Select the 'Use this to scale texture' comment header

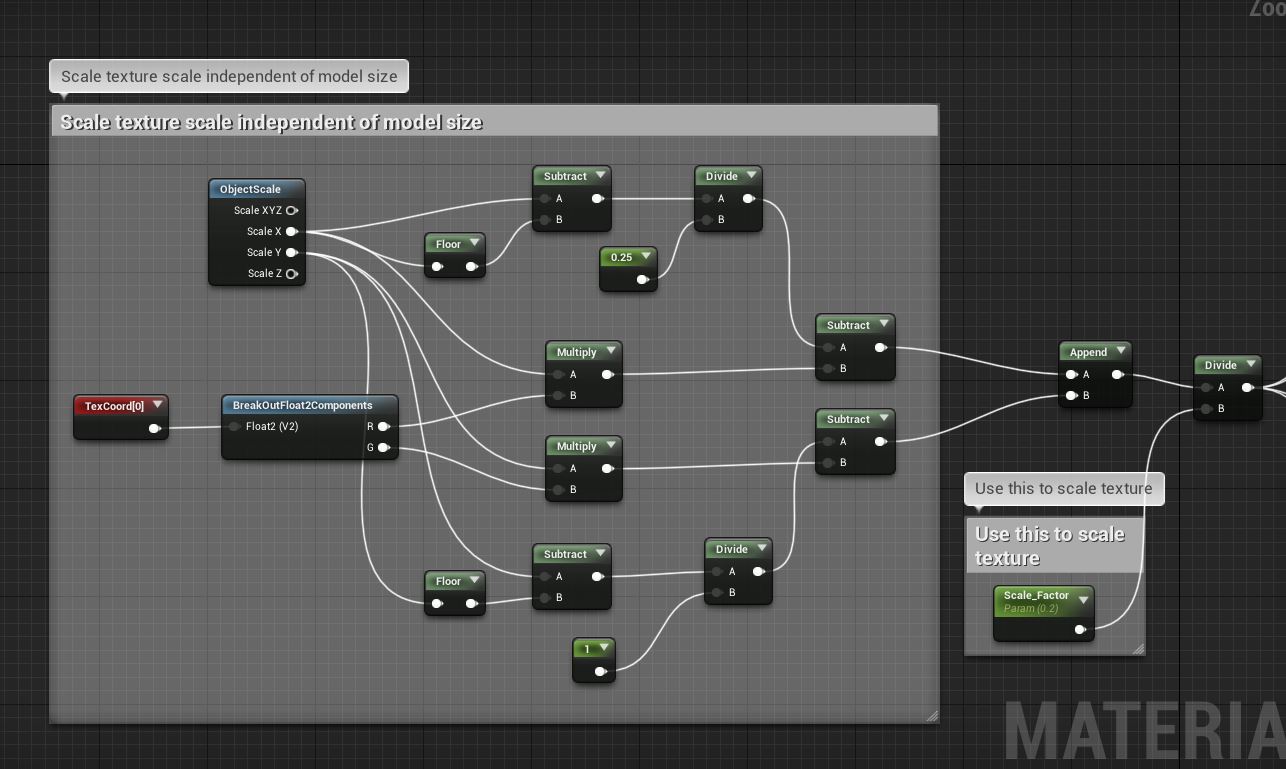(1055, 546)
